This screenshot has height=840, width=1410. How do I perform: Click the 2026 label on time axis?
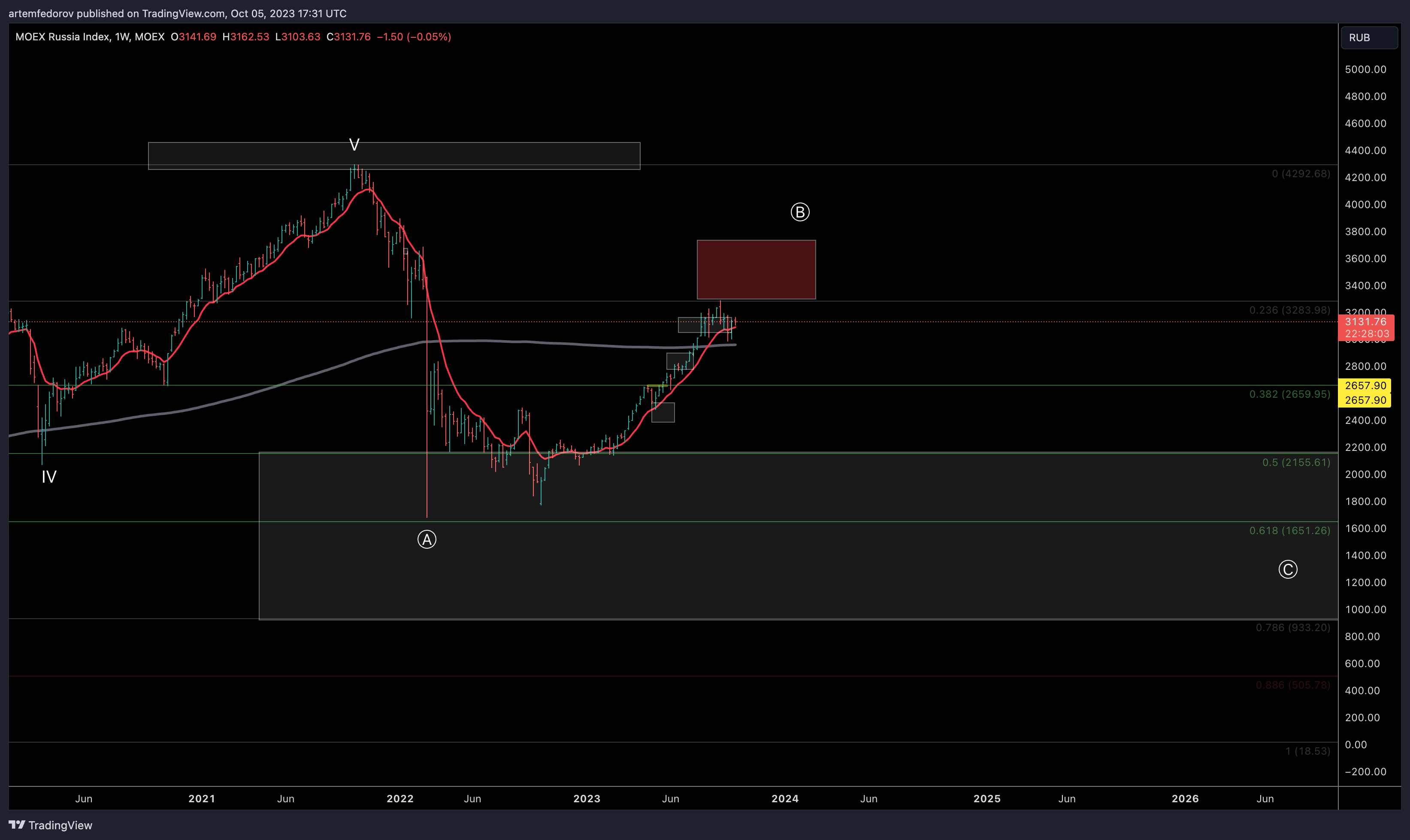(x=1185, y=799)
